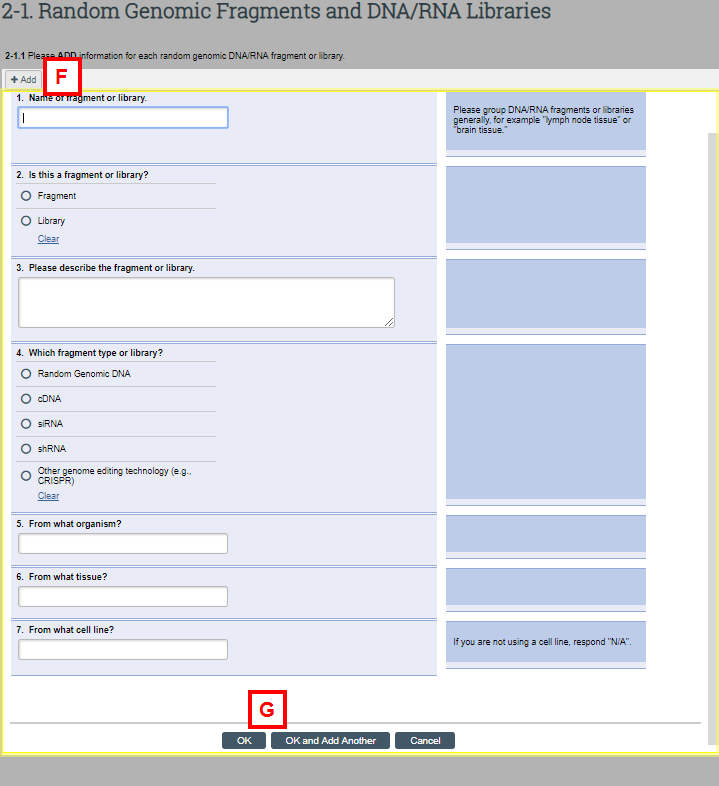This screenshot has width=719, height=786.
Task: Click the 'Please group DNA/RNA fragments' help text
Action: tap(544, 120)
